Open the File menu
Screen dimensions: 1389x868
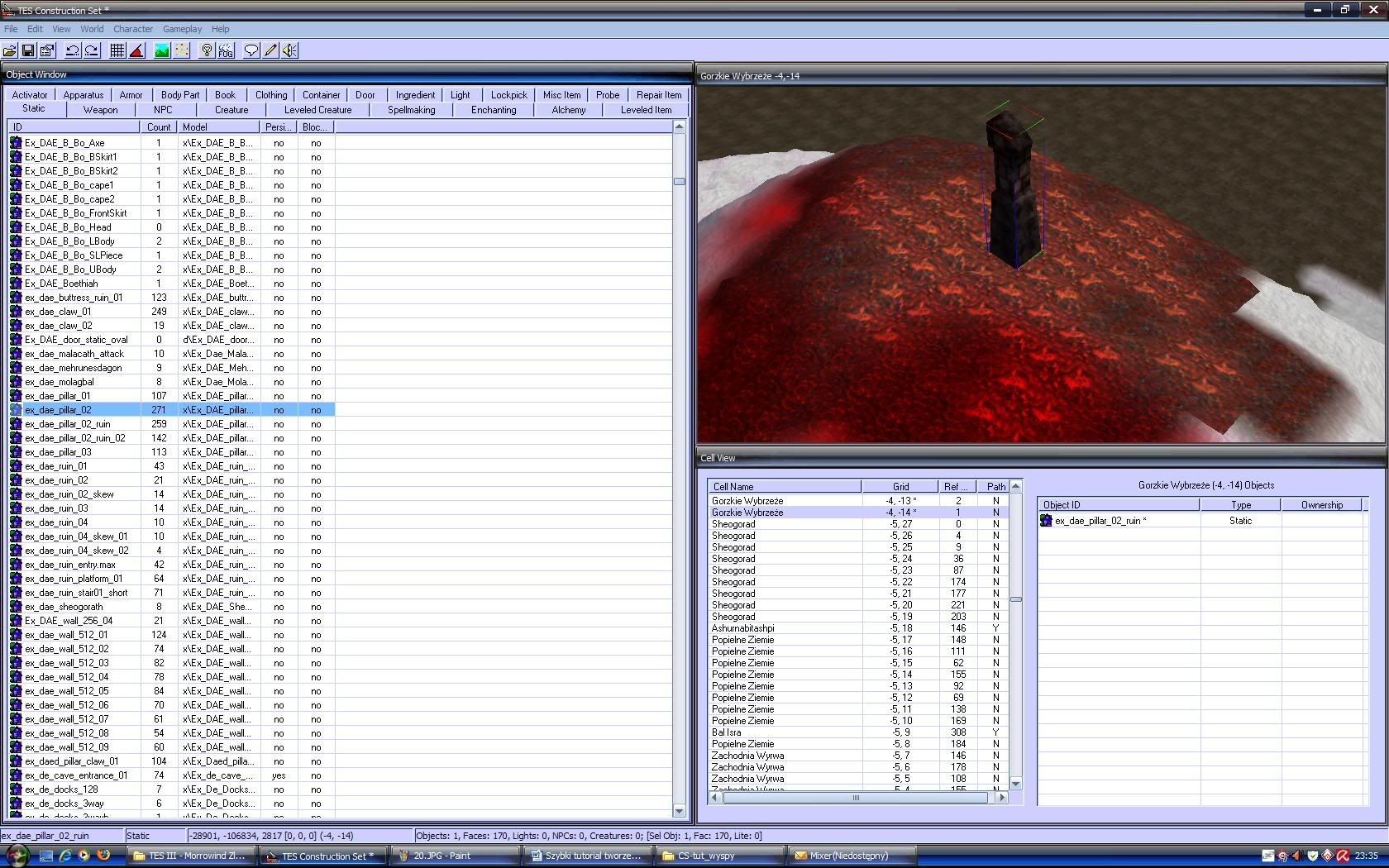click(x=11, y=29)
